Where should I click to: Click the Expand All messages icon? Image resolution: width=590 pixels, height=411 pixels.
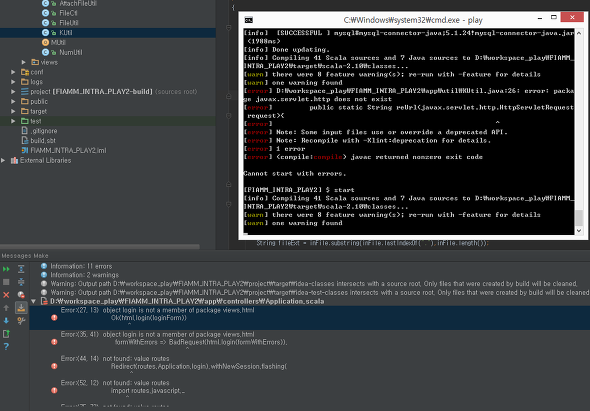21,269
